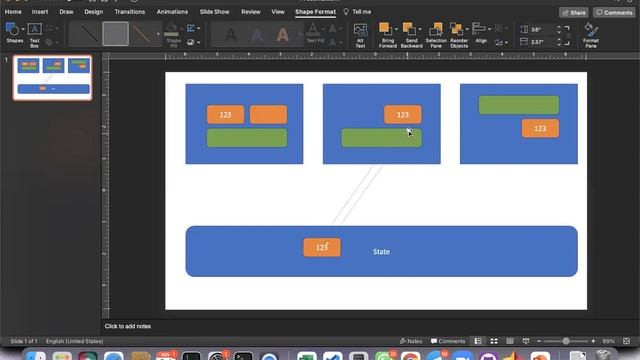Expand the Shapes dropdown arrow

tap(23, 29)
